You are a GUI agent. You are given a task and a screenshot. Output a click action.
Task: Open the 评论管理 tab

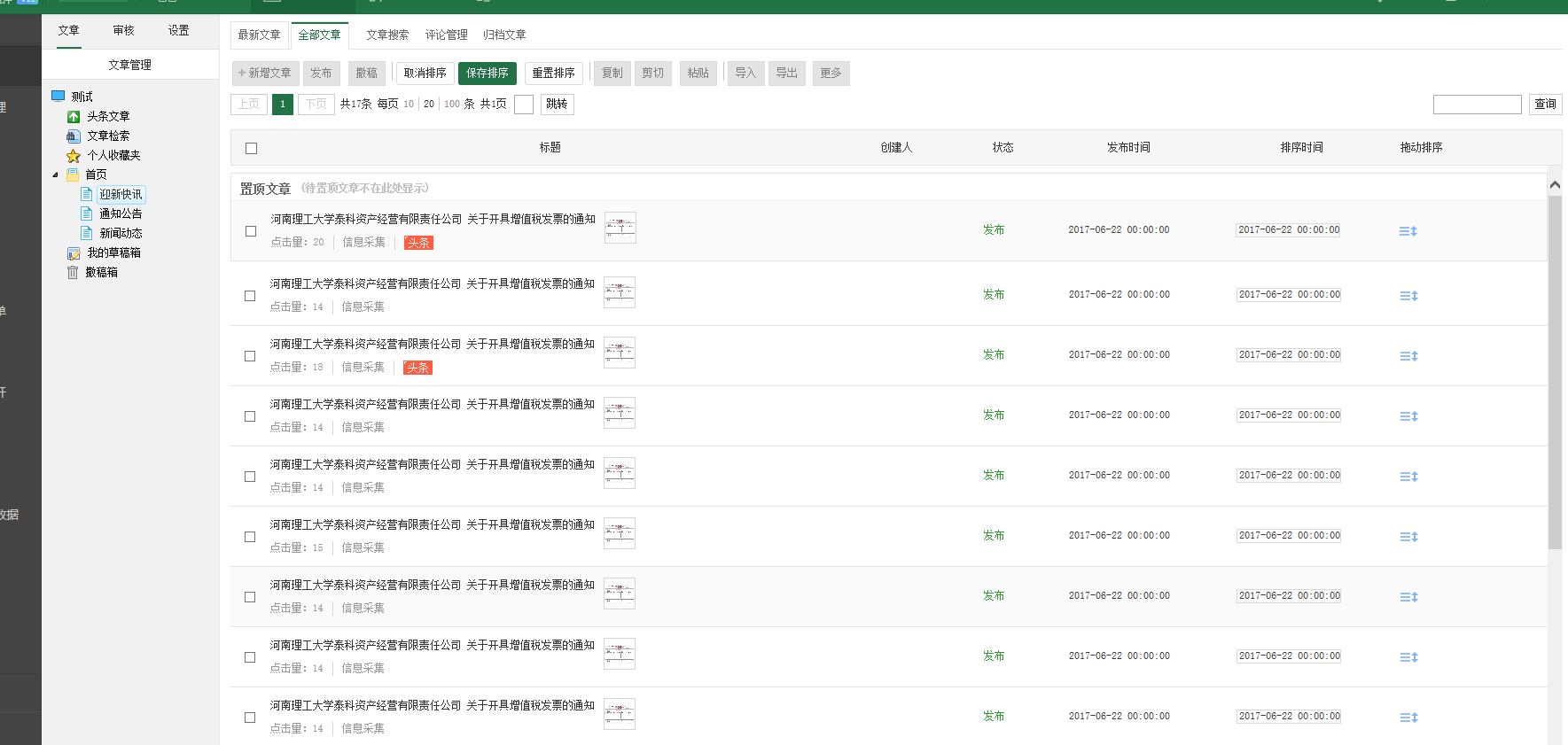point(446,35)
